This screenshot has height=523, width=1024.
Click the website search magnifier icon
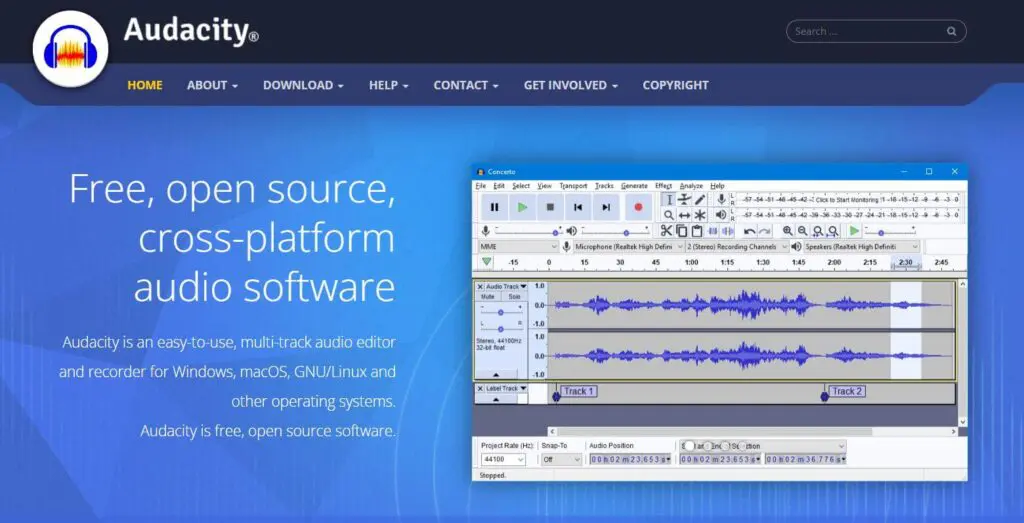[952, 31]
